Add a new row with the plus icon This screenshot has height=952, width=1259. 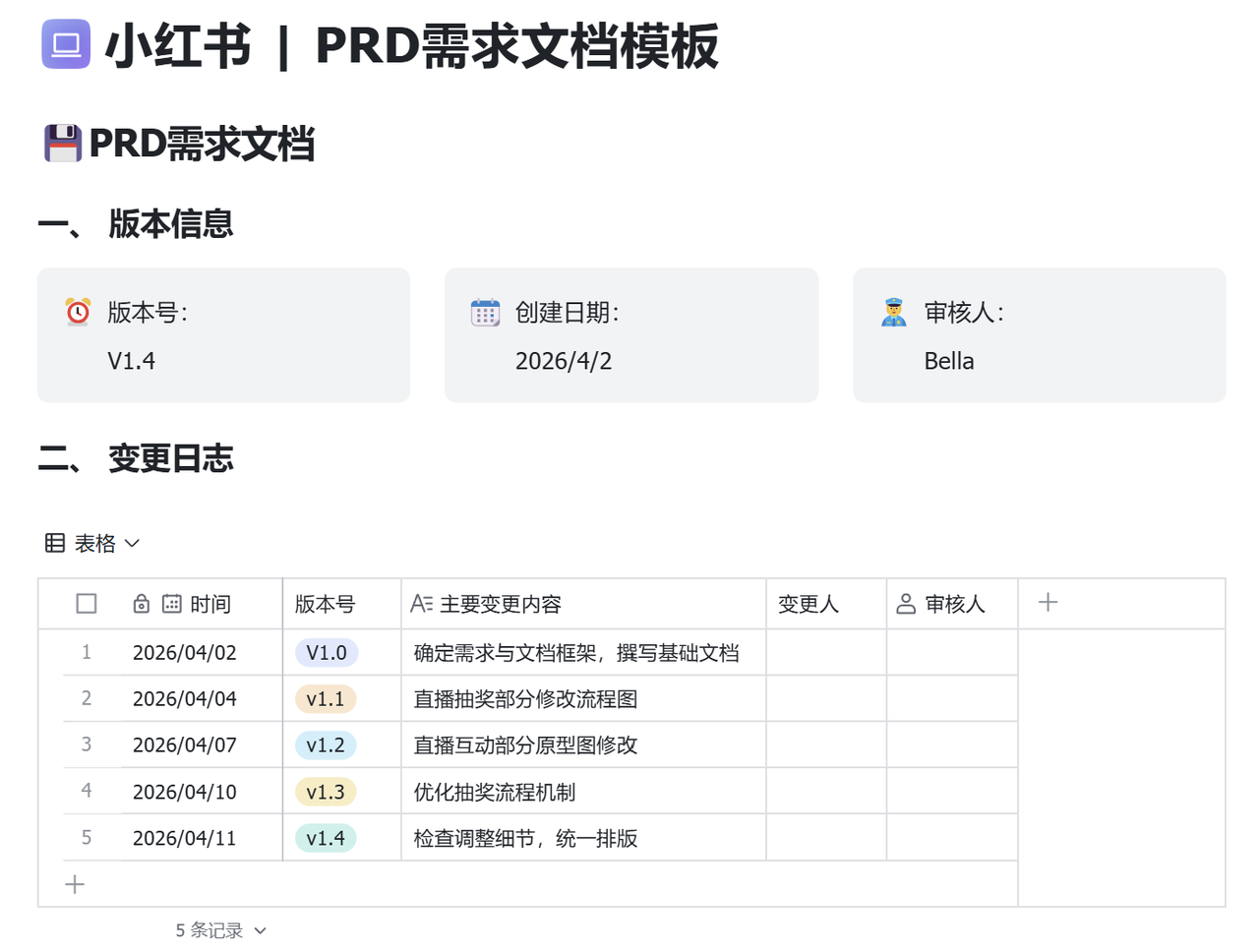tap(75, 884)
